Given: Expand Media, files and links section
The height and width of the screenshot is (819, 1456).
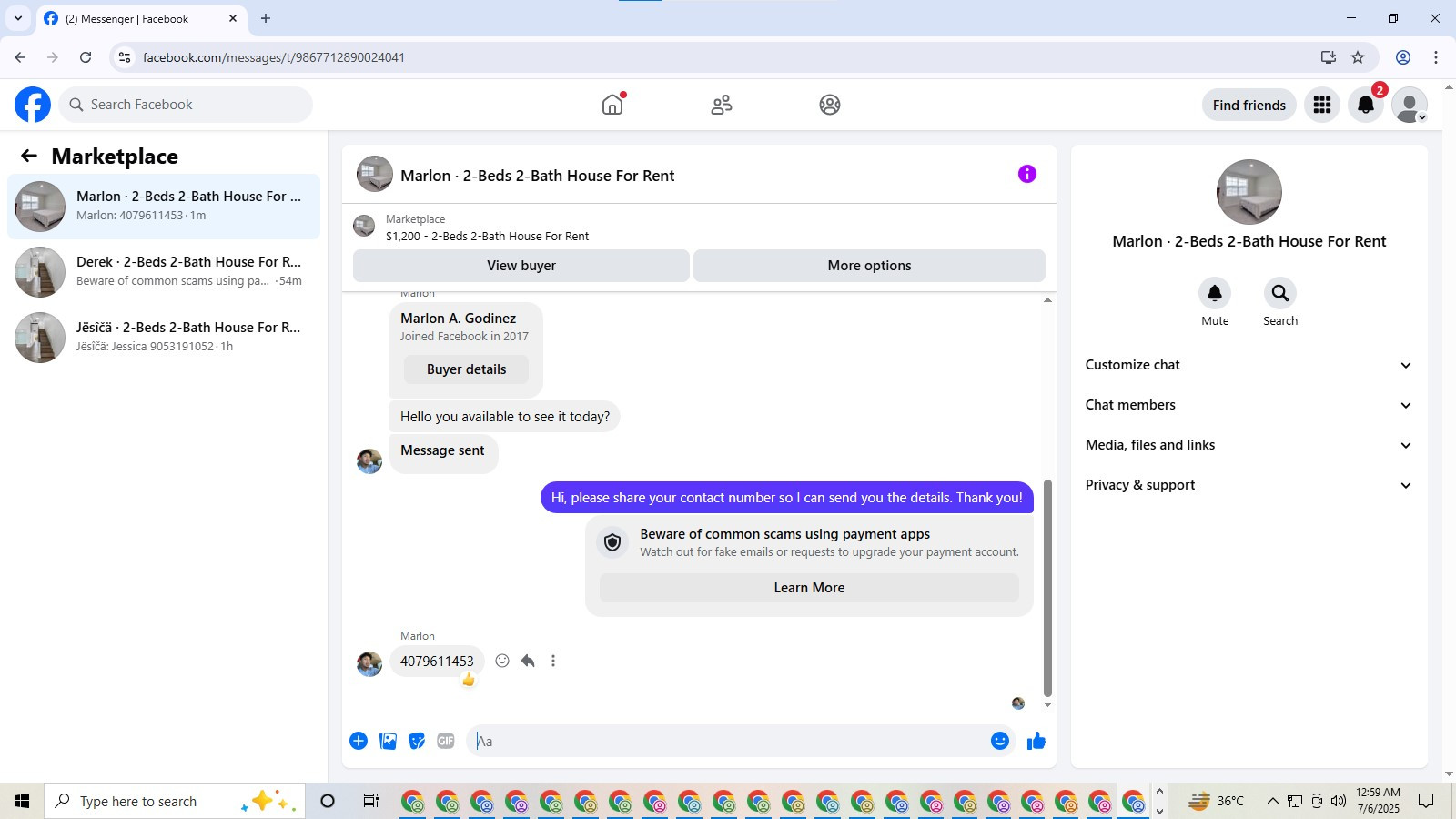Looking at the screenshot, I should [1249, 445].
